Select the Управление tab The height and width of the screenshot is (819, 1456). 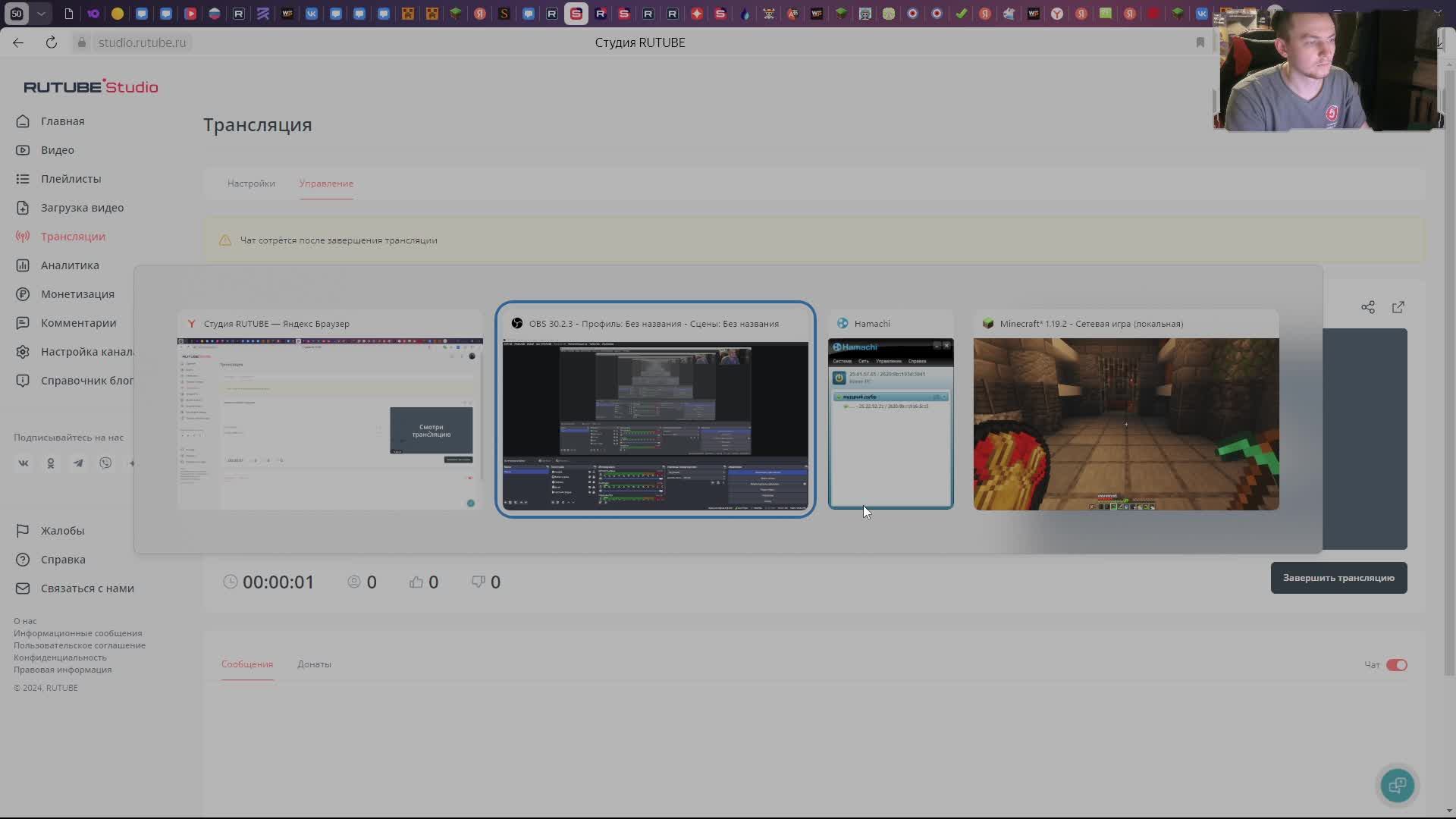tap(326, 184)
